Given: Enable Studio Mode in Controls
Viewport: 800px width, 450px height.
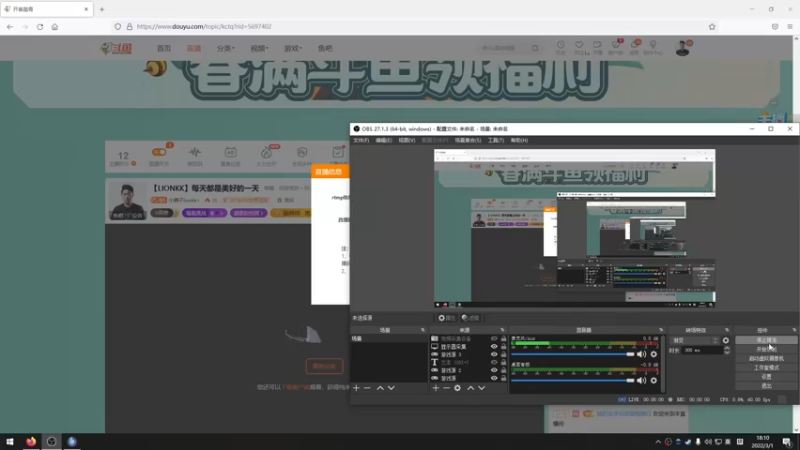Looking at the screenshot, I should [x=766, y=368].
